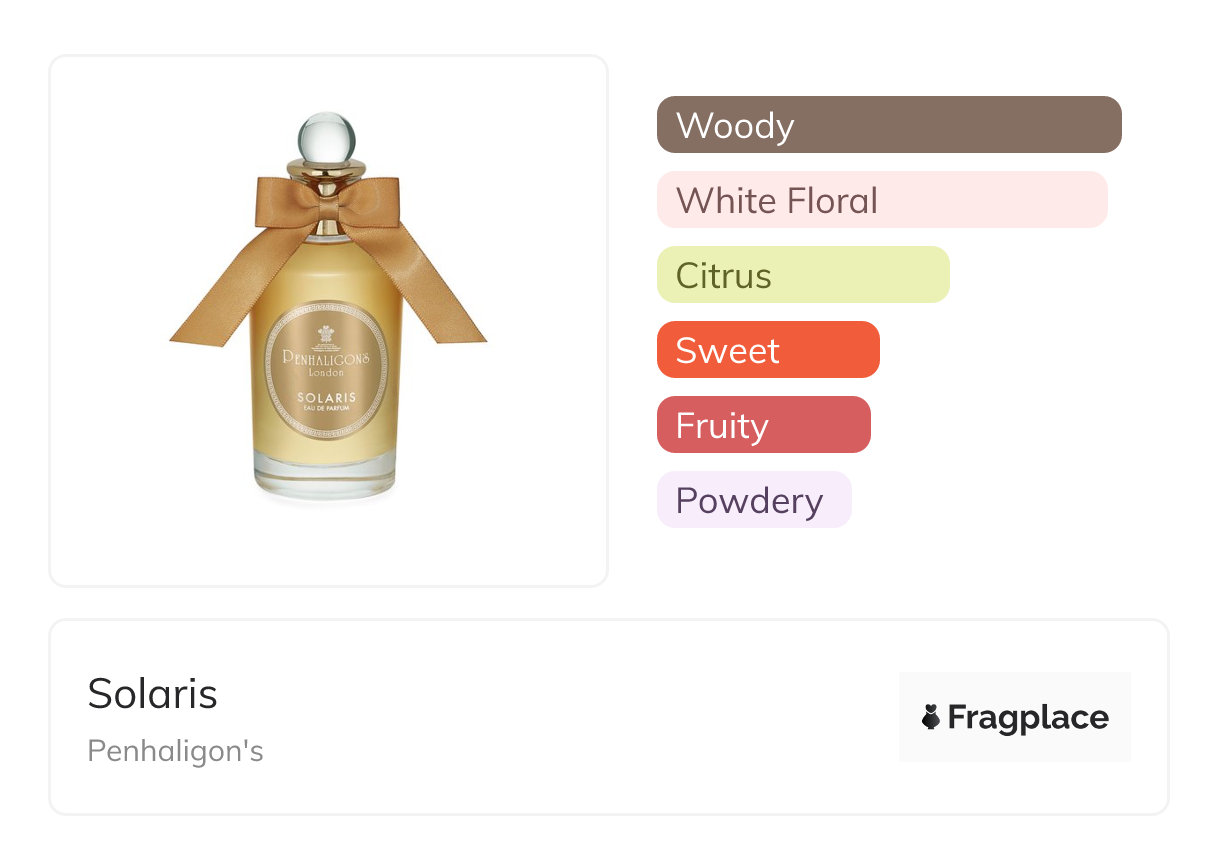
Task: Click the Solaris fragrance title
Action: tap(152, 693)
